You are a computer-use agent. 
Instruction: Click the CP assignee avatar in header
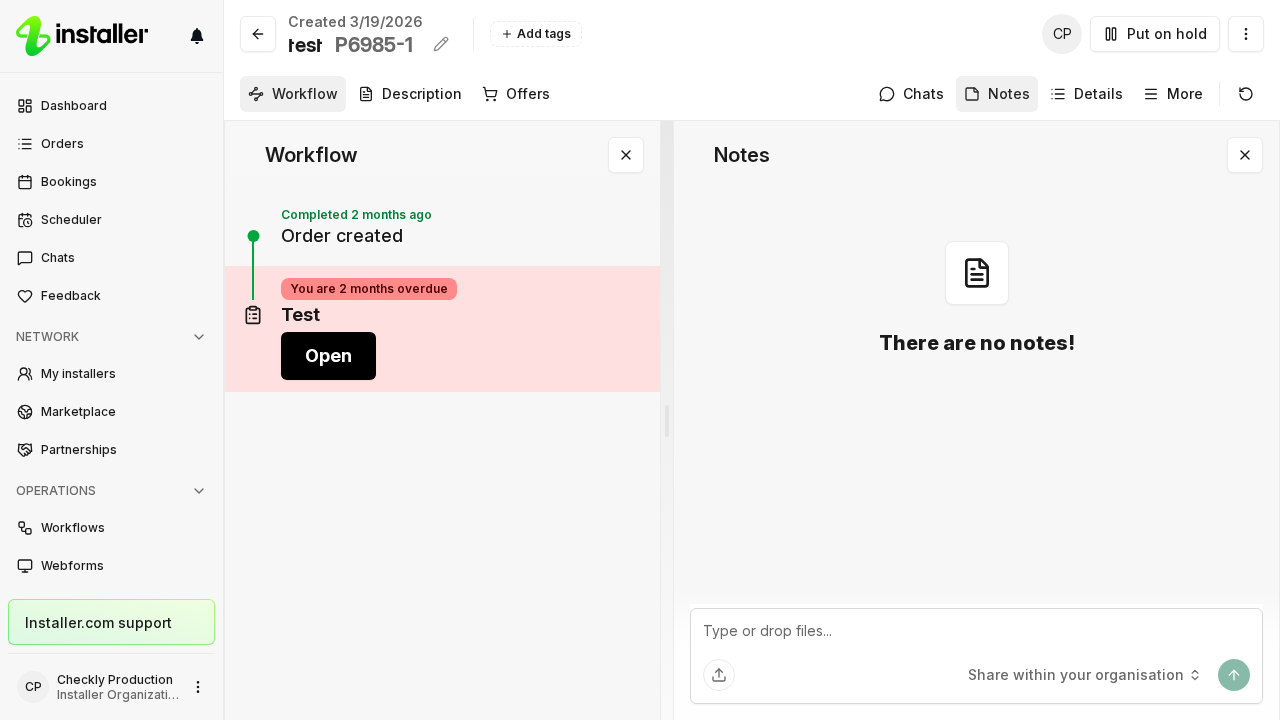(1062, 34)
